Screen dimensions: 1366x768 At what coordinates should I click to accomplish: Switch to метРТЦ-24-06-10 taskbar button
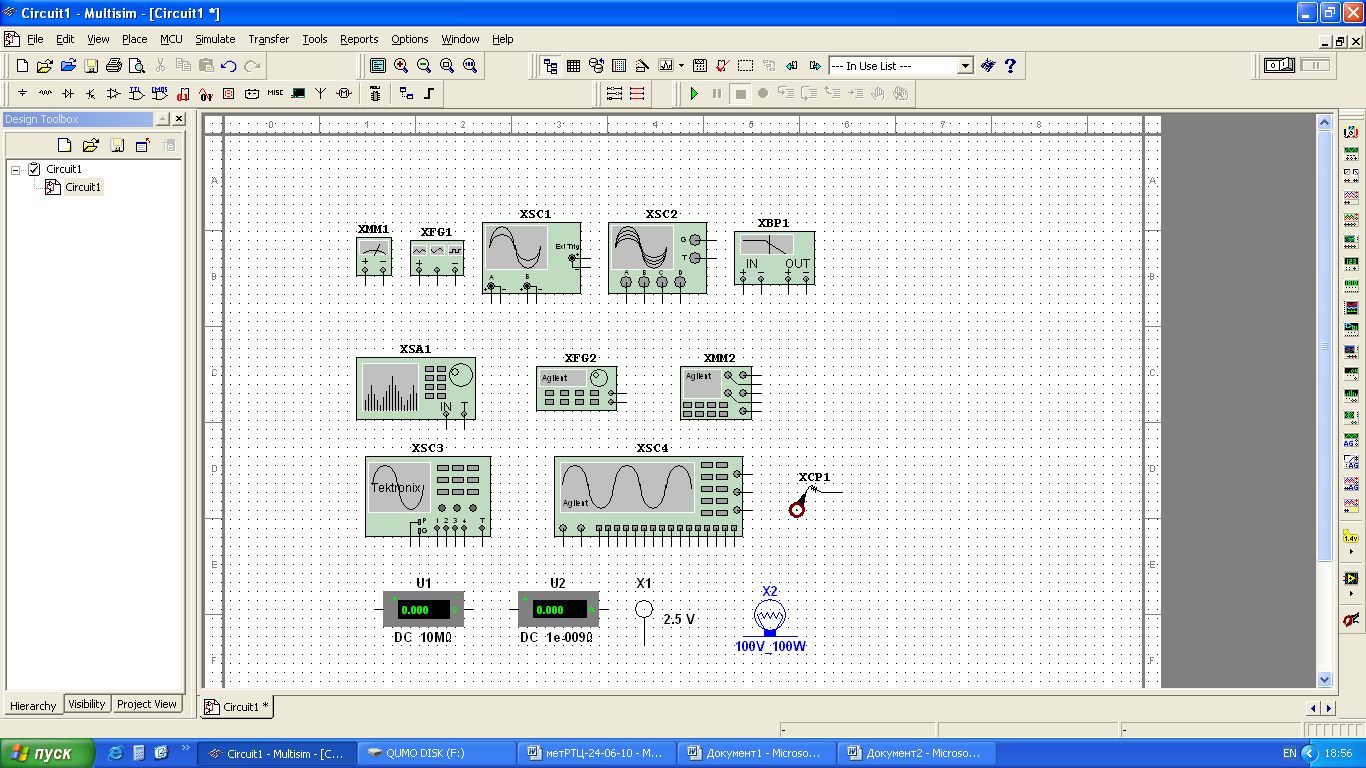coord(596,753)
